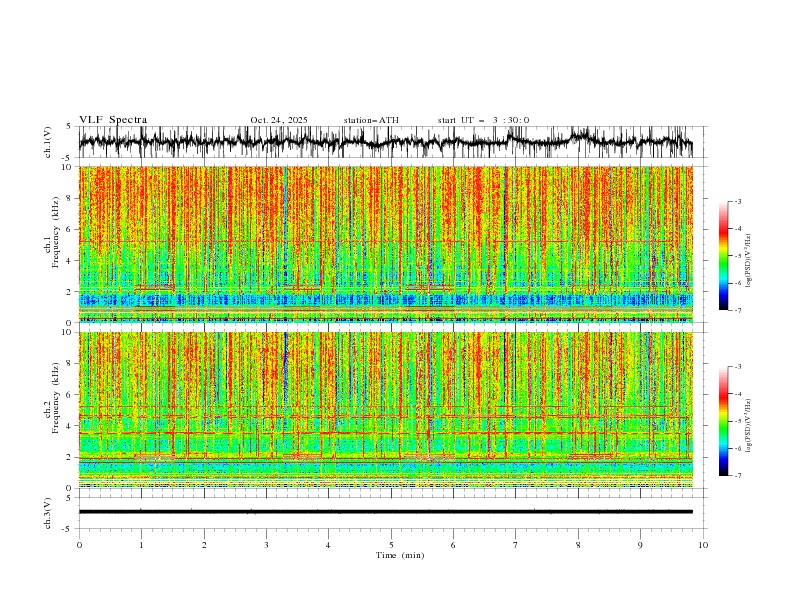Image resolution: width=792 pixels, height=612 pixels.
Task: Click the "6" kHz tick on ch.1 frequency axis
Action: (70, 229)
